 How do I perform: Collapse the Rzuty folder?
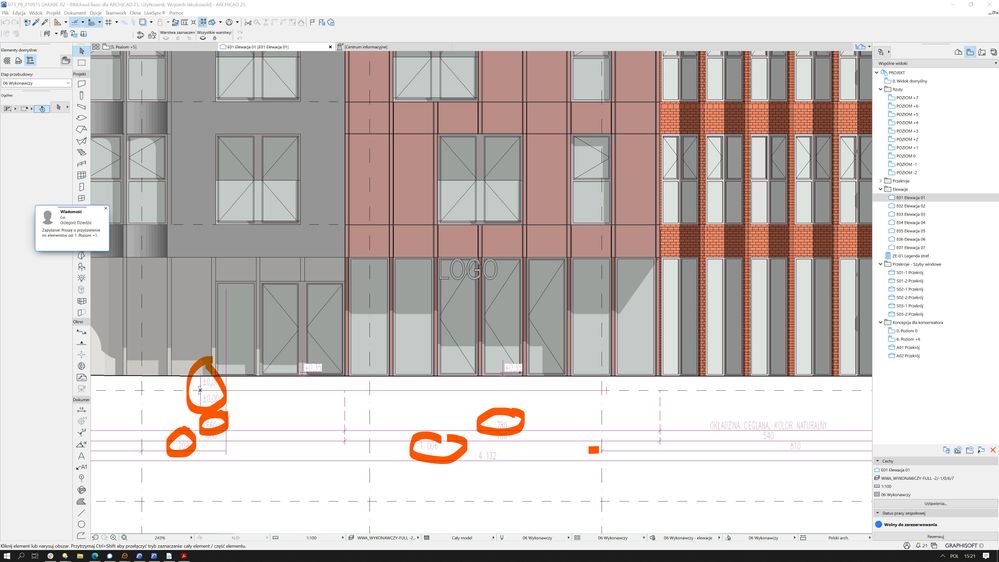pyautogui.click(x=881, y=89)
